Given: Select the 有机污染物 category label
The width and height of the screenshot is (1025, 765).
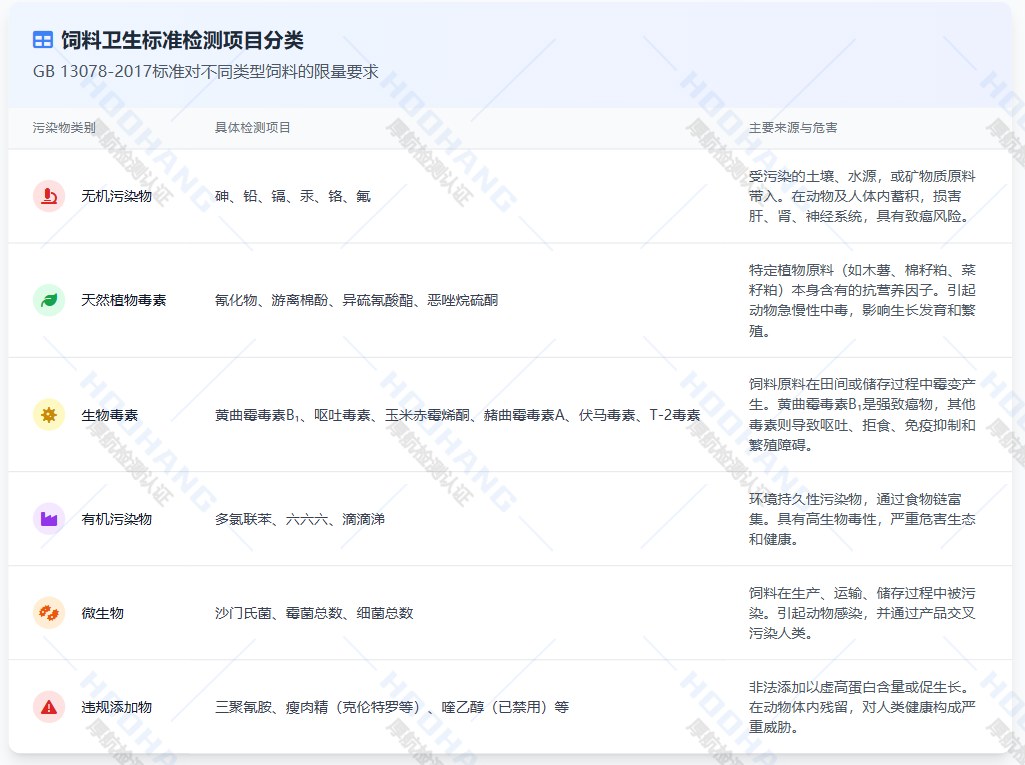Looking at the screenshot, I should (x=117, y=519).
